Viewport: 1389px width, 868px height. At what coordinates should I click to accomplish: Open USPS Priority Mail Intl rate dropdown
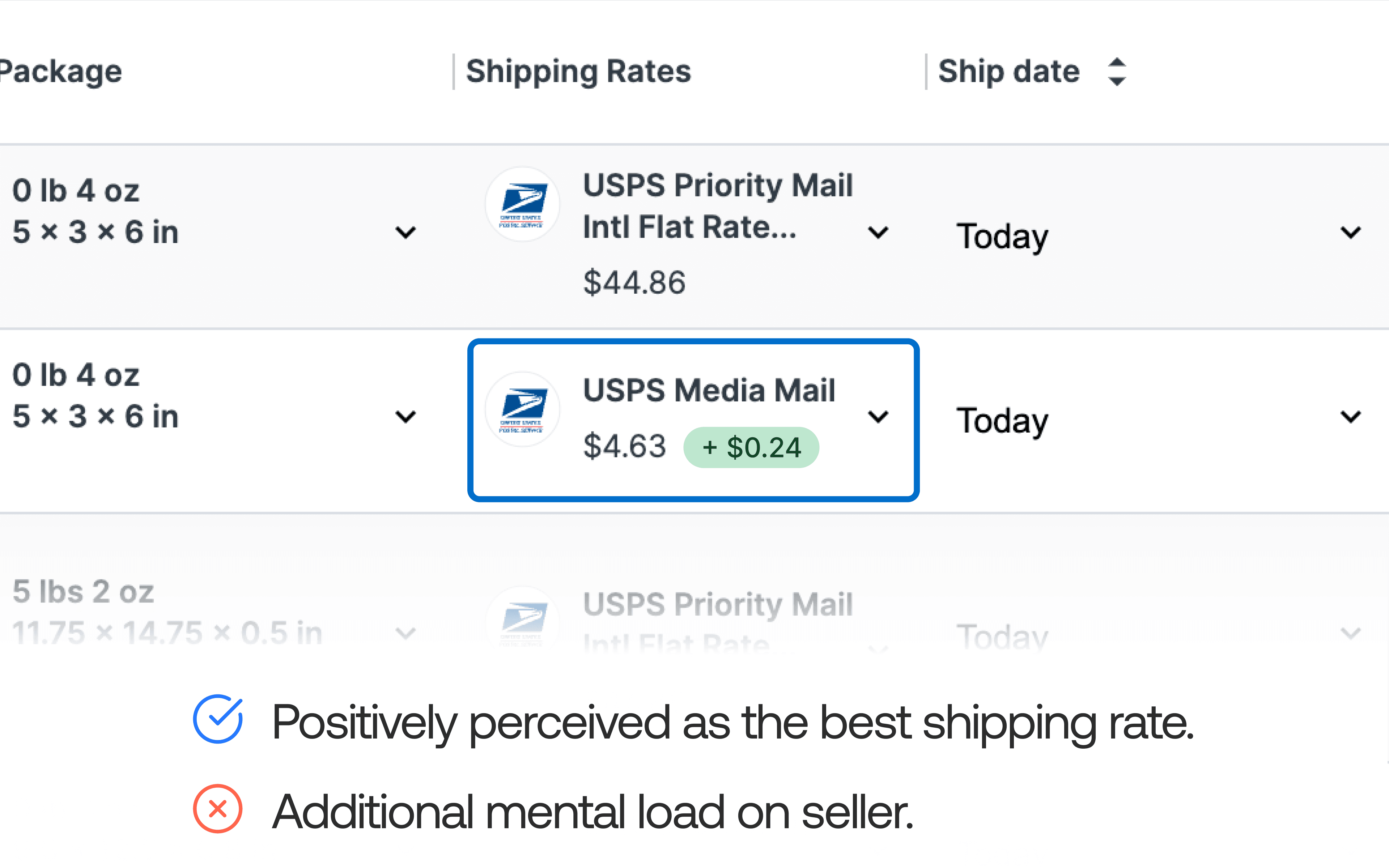[878, 233]
